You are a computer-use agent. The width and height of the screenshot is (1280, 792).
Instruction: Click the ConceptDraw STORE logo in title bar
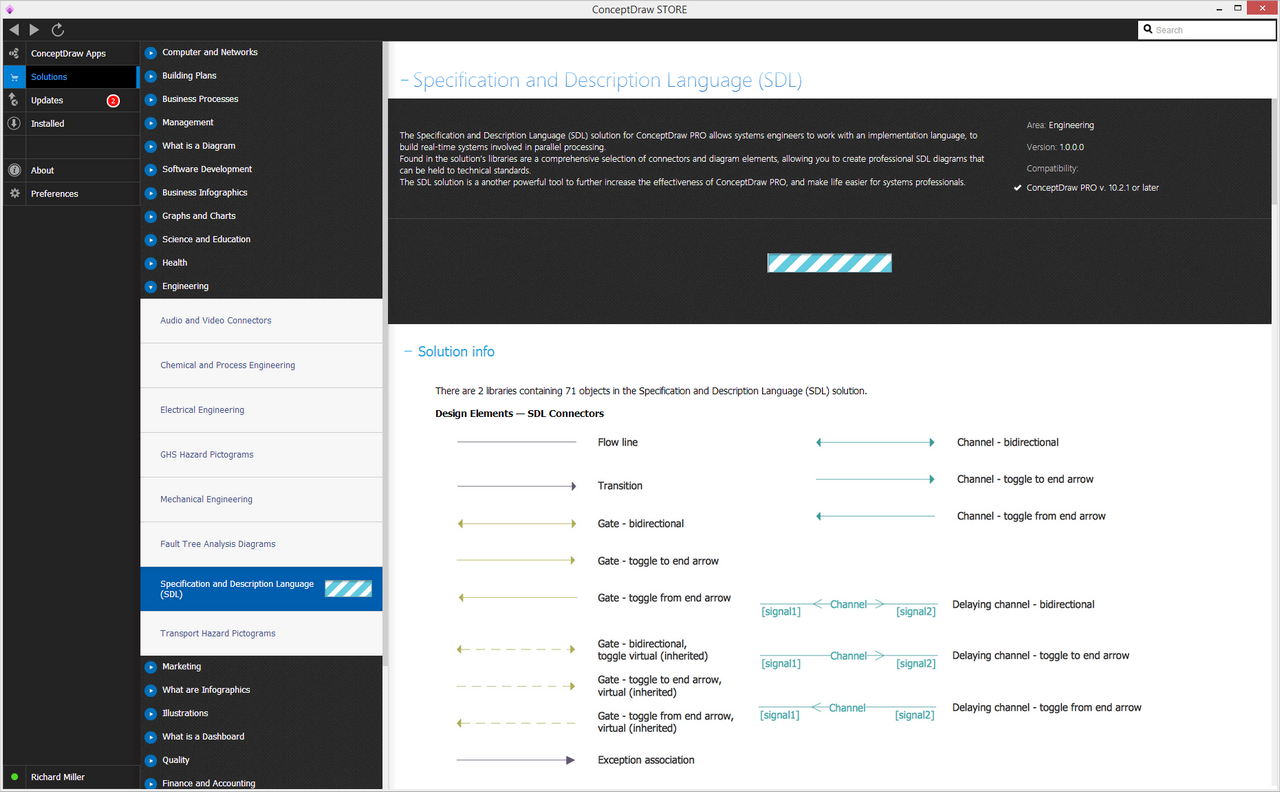pos(9,9)
